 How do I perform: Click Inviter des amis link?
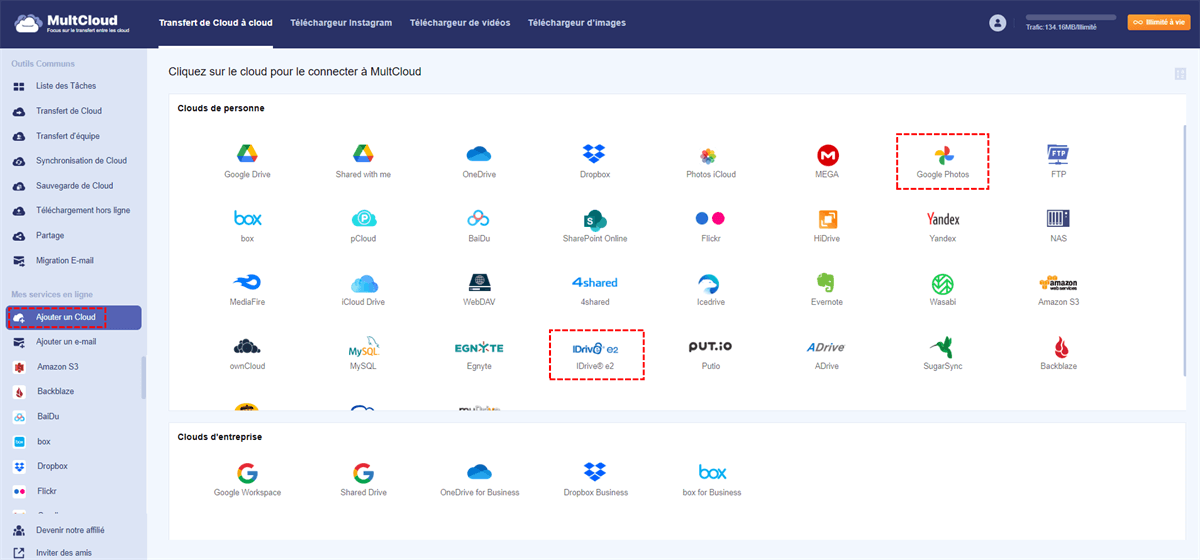[64, 552]
